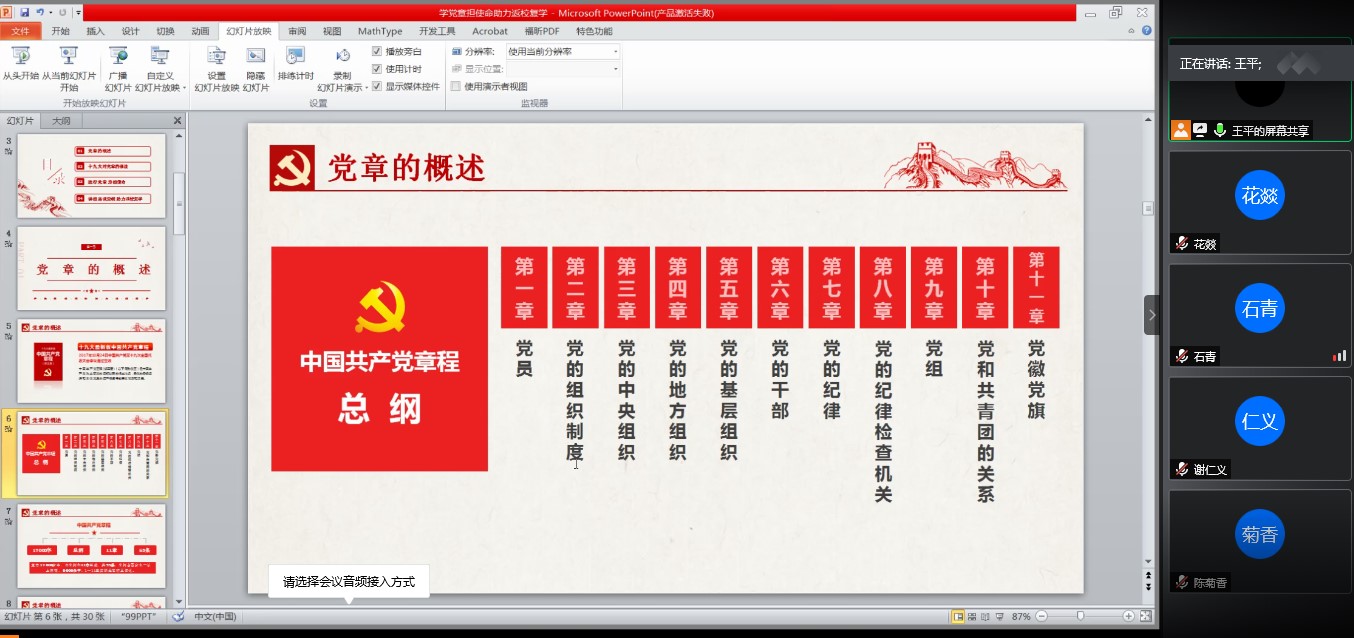This screenshot has width=1354, height=638.
Task: Uncheck the 播放旁白 checkbox
Action: (377, 51)
